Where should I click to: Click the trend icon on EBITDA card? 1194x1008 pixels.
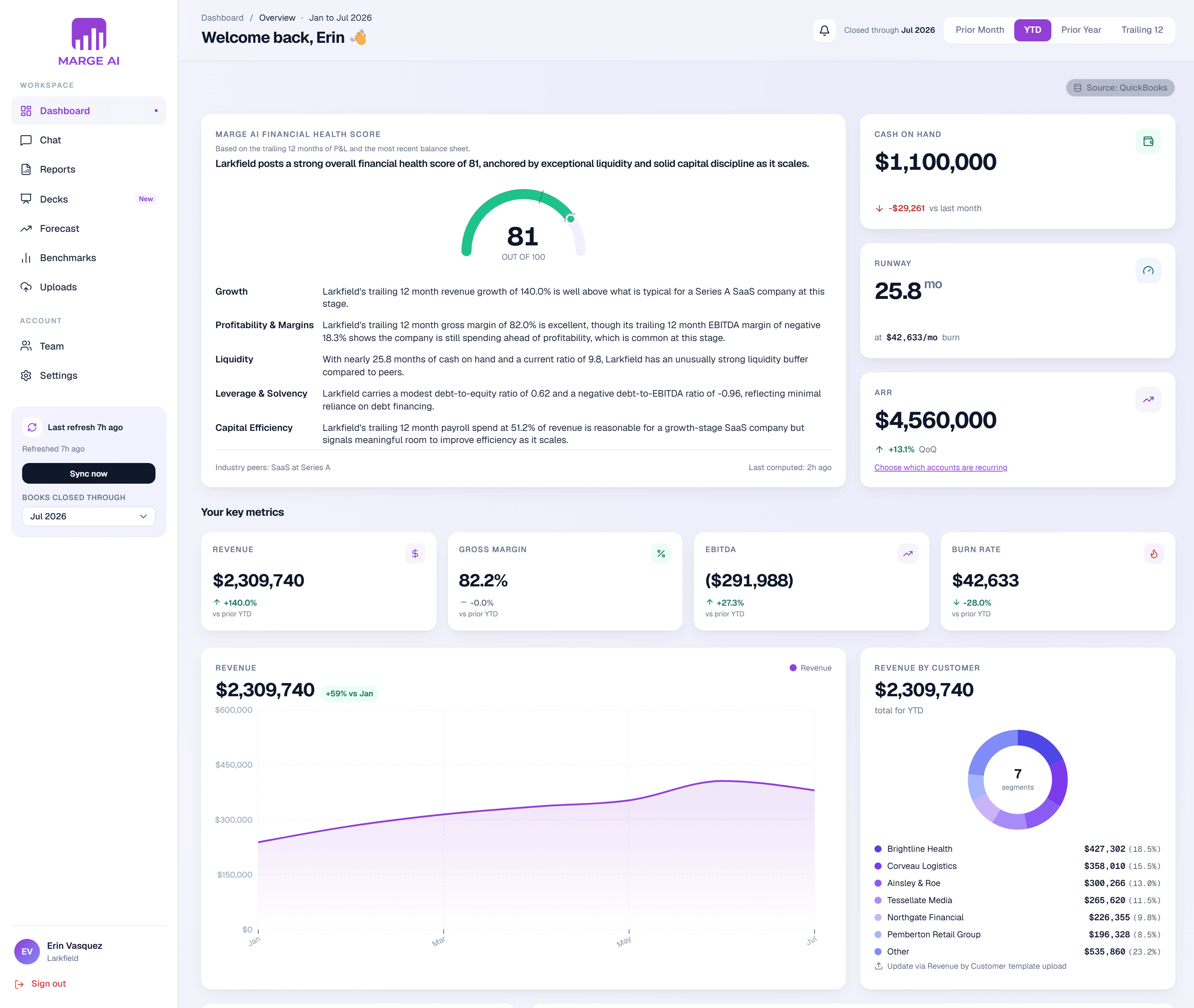(908, 554)
